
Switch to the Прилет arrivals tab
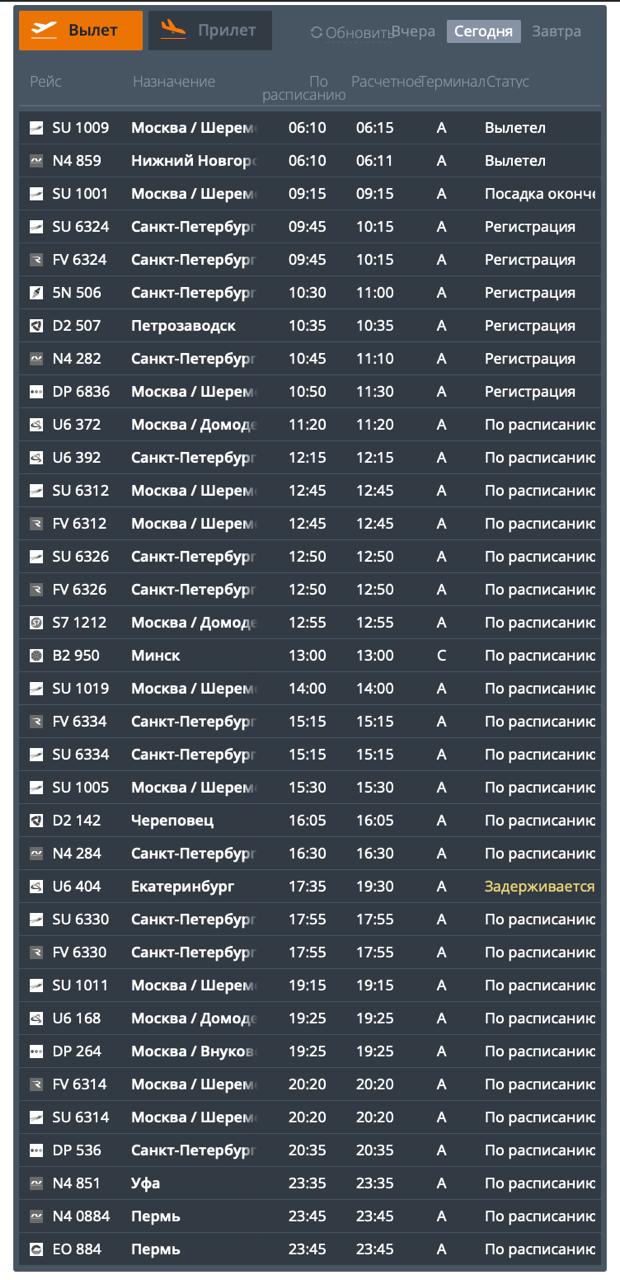[x=210, y=31]
